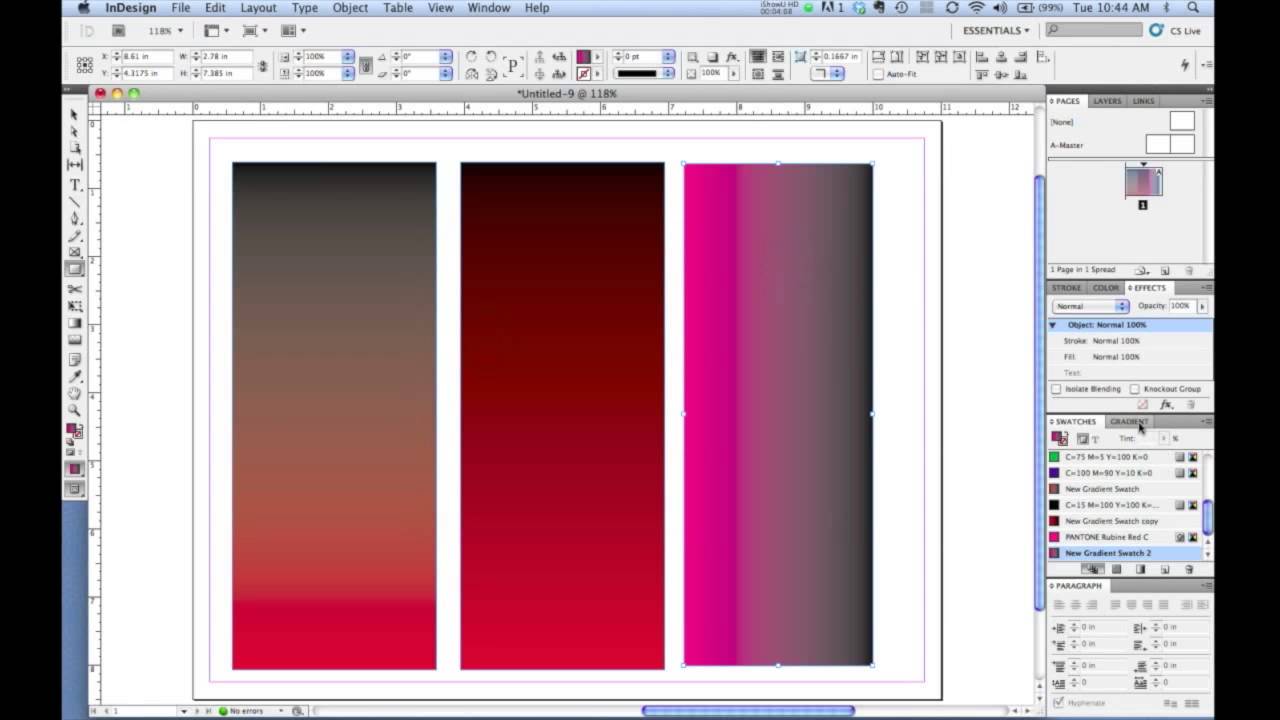Collapse the Object Normal 100% disclosure triangle
This screenshot has height=720, width=1280.
click(1053, 325)
